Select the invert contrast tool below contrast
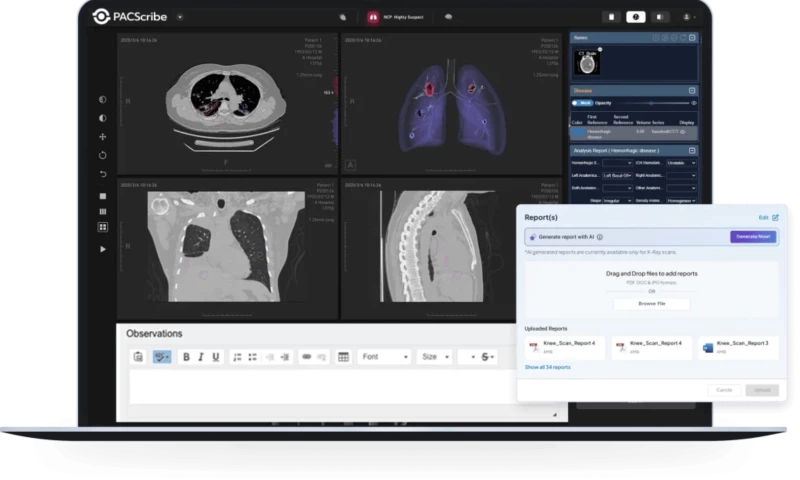This screenshot has width=800, height=480. tap(103, 118)
